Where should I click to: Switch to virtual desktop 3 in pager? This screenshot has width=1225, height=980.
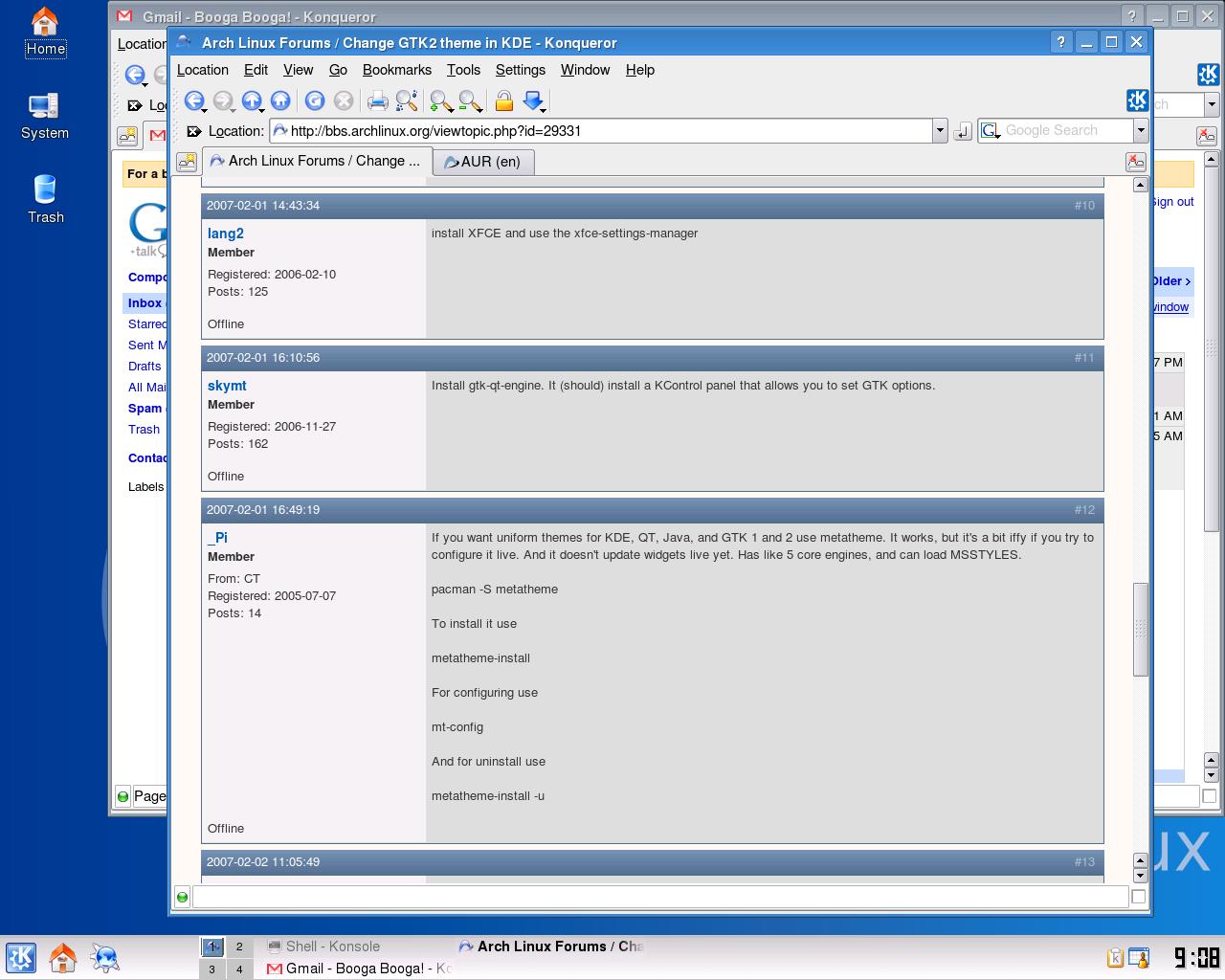coord(212,969)
